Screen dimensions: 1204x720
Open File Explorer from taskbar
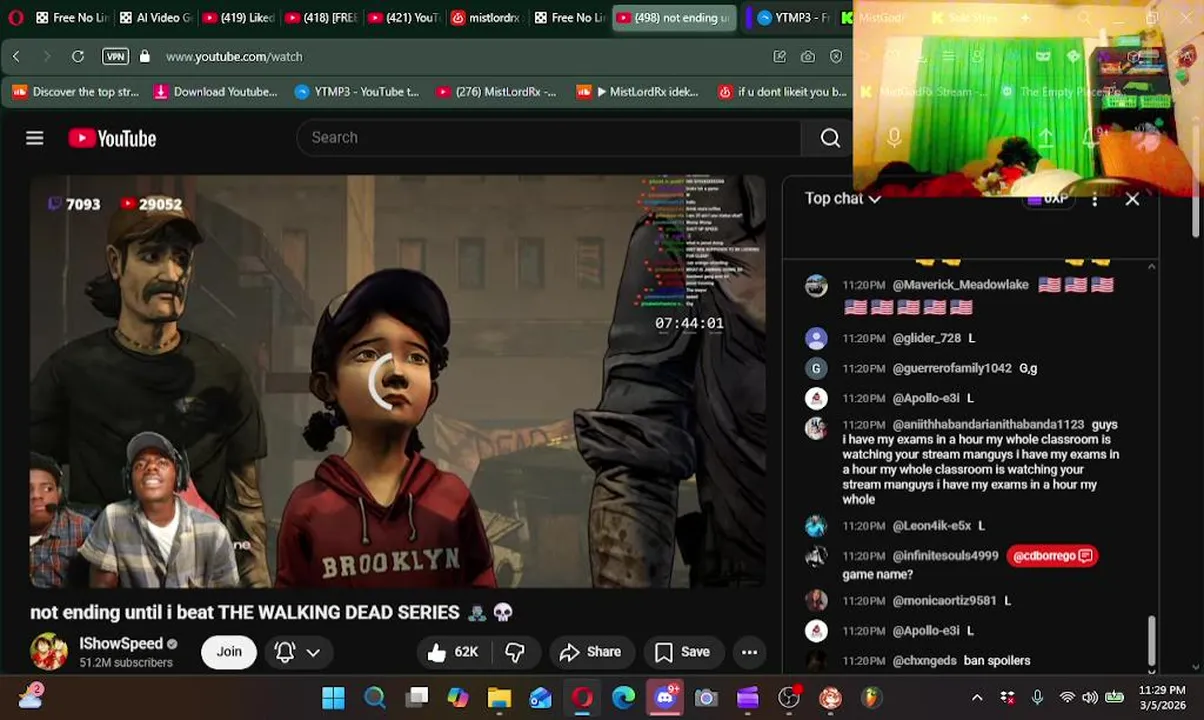coord(499,698)
